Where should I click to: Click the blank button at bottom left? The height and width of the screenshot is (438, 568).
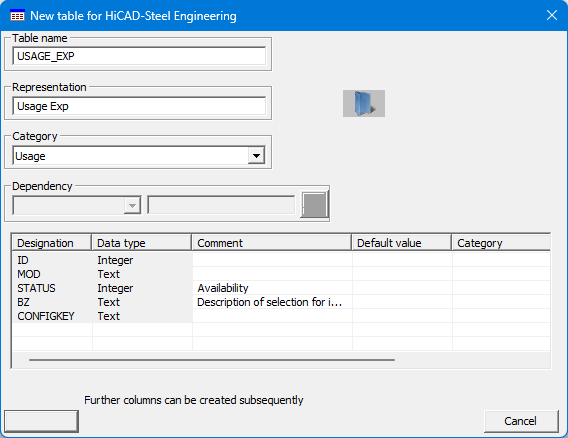tap(41, 421)
